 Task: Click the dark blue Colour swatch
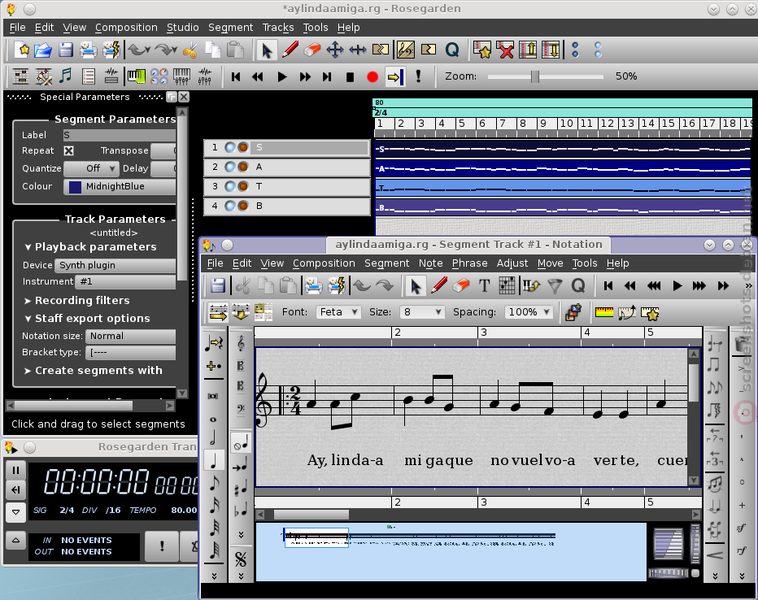(75, 187)
